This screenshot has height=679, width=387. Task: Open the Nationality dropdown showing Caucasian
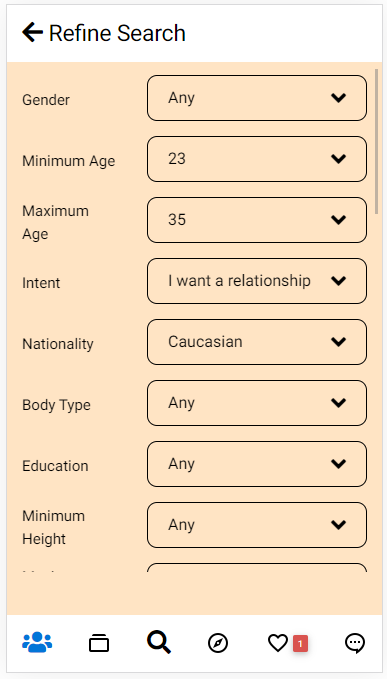click(257, 342)
